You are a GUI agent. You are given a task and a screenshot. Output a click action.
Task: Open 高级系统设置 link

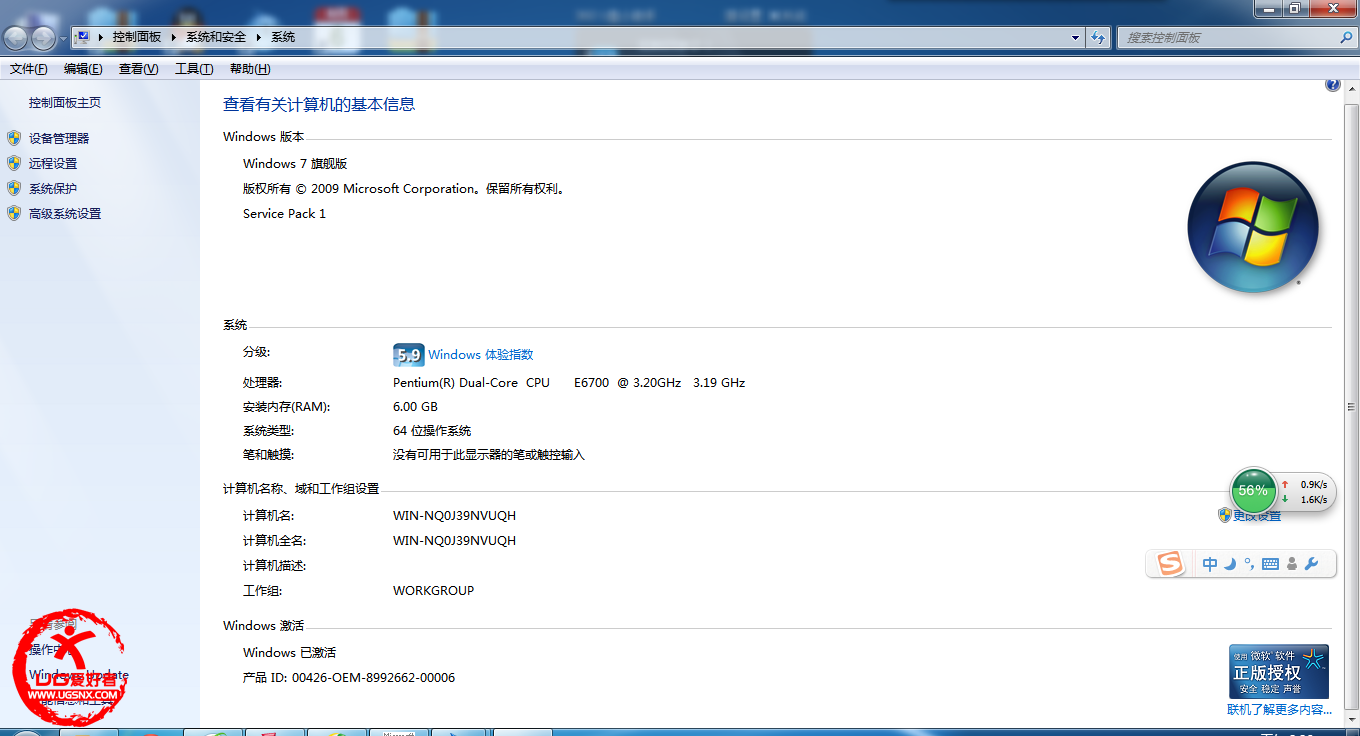(x=65, y=213)
